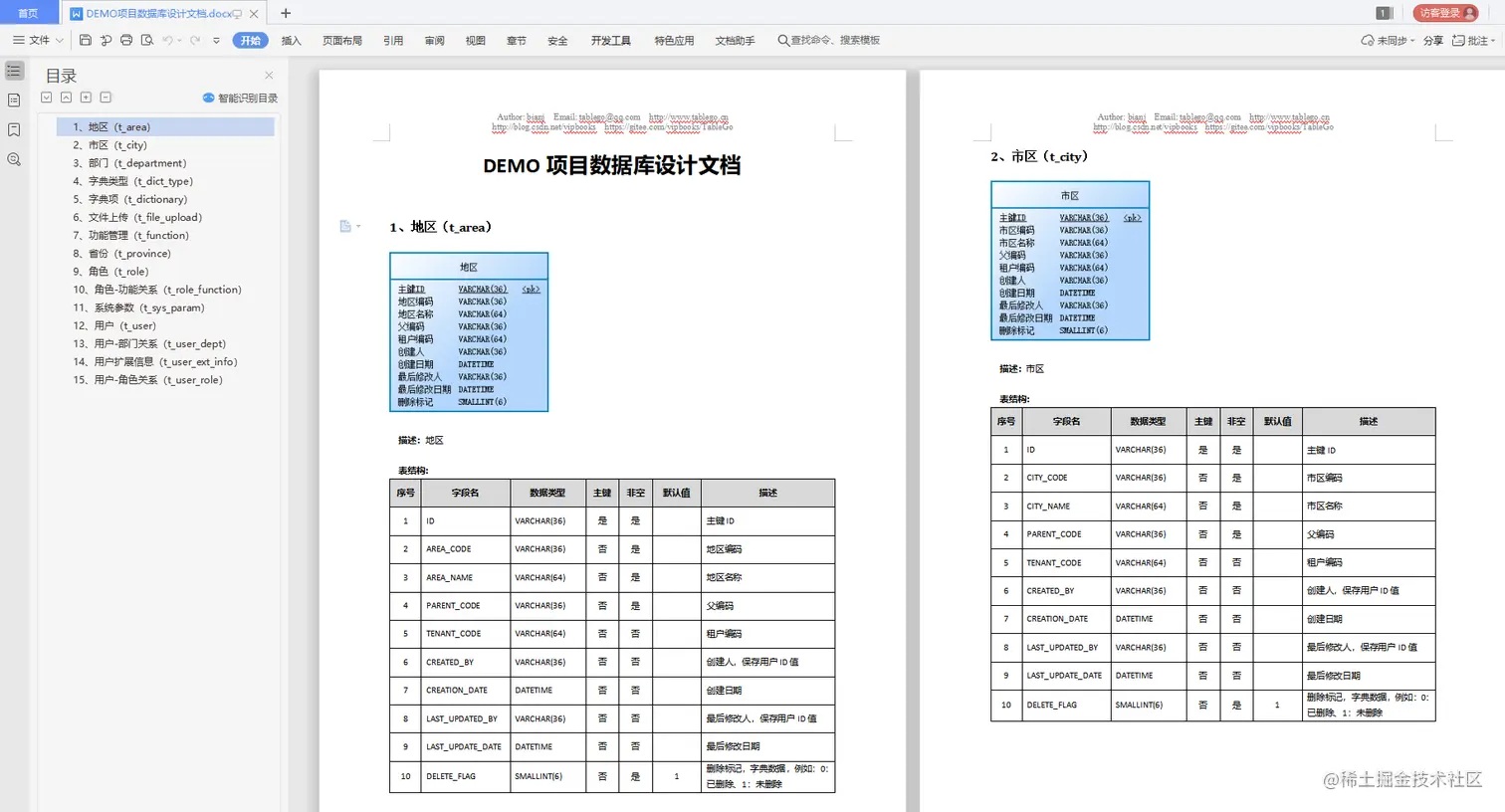Open the 审阅 ribbon tab

(x=434, y=41)
